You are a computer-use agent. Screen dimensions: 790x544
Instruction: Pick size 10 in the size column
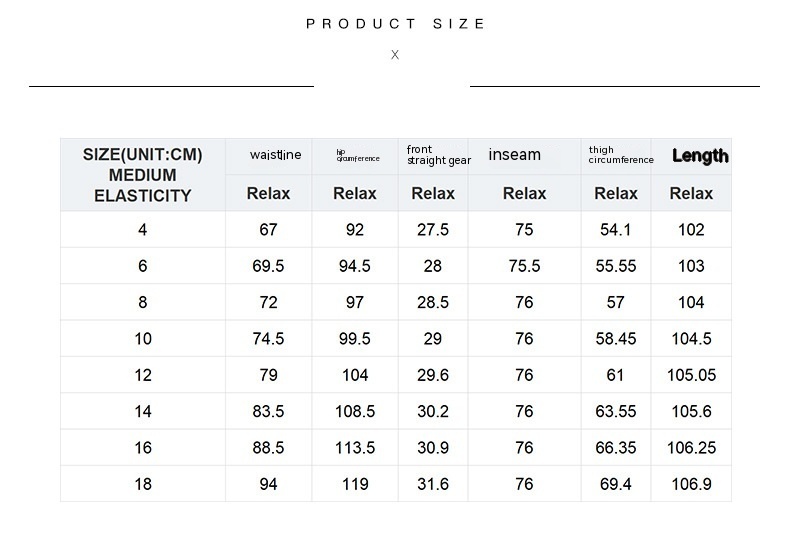(143, 339)
